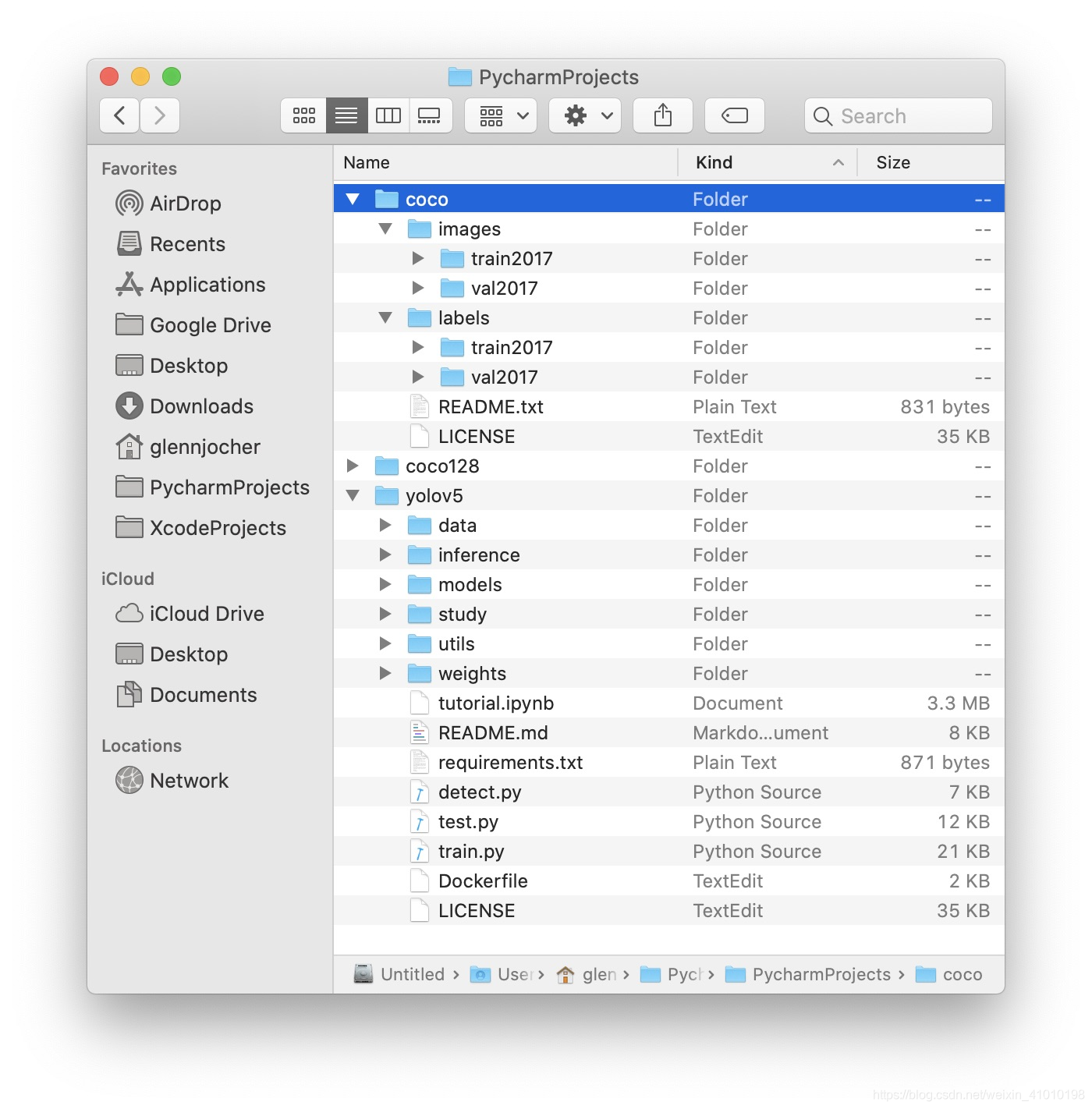
Task: Open the glennjocher home folder
Action: [x=188, y=447]
